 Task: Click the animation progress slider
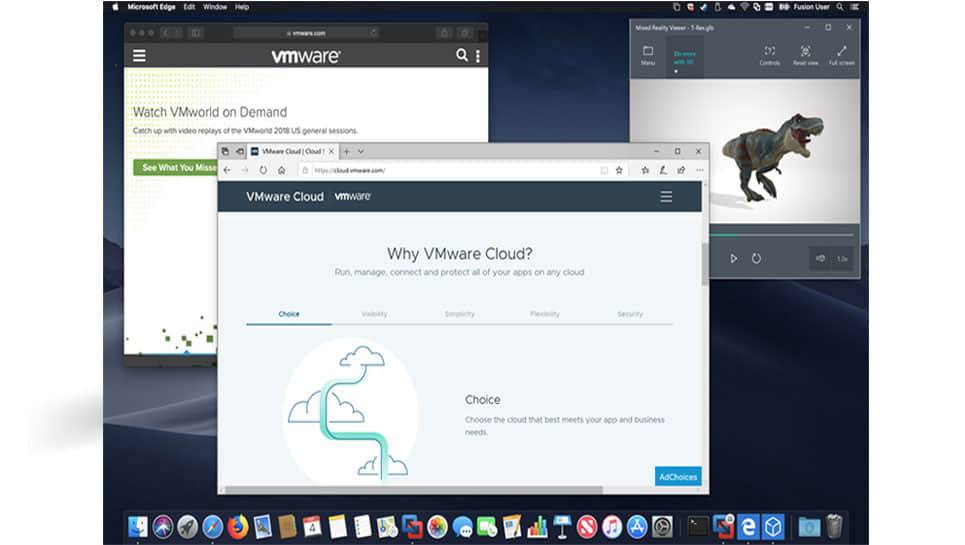(782, 235)
